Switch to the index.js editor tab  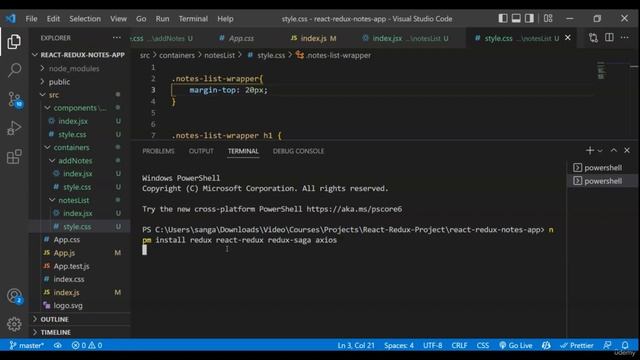[x=313, y=38]
